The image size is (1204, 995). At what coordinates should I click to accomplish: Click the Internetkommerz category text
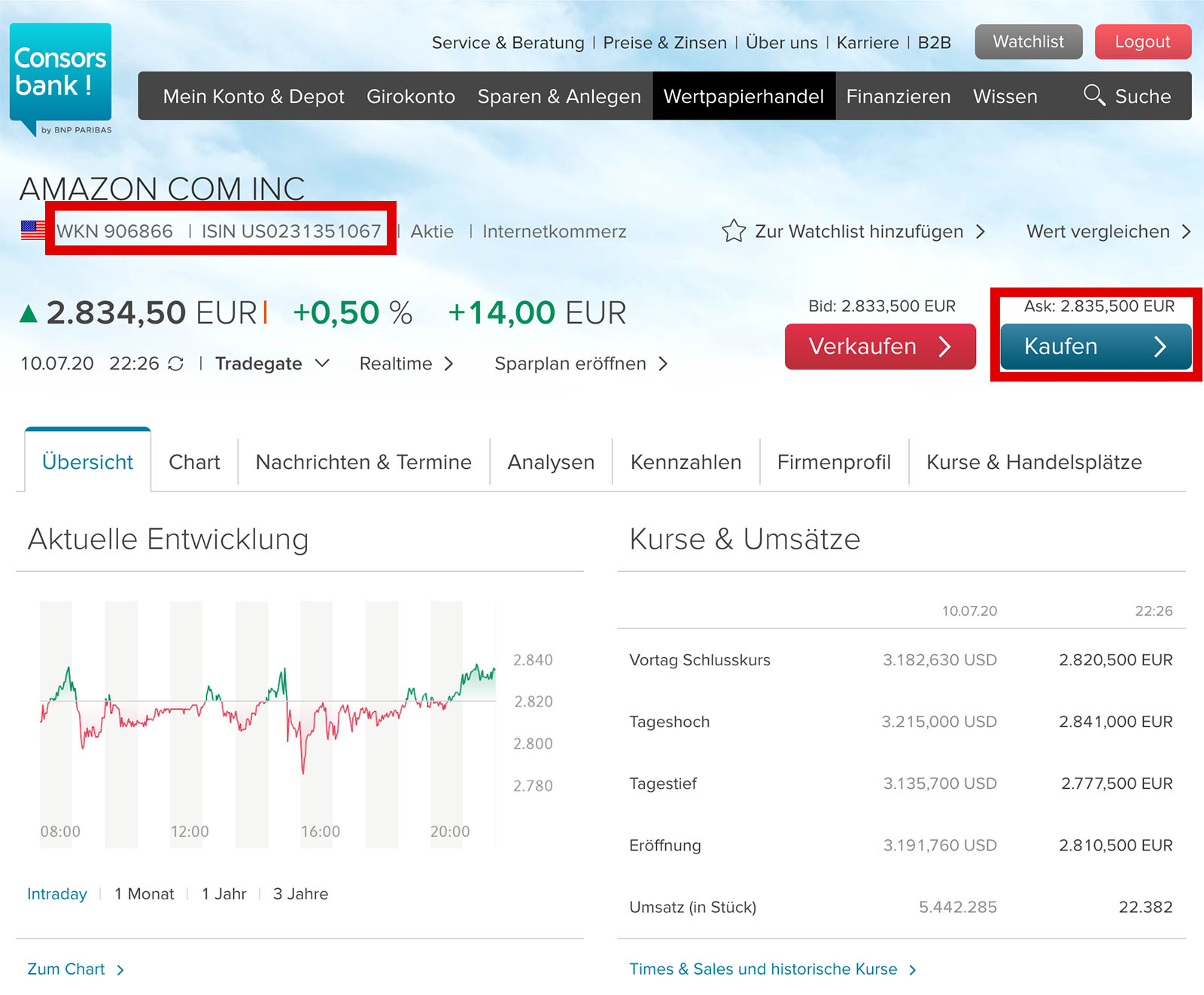pyautogui.click(x=555, y=231)
